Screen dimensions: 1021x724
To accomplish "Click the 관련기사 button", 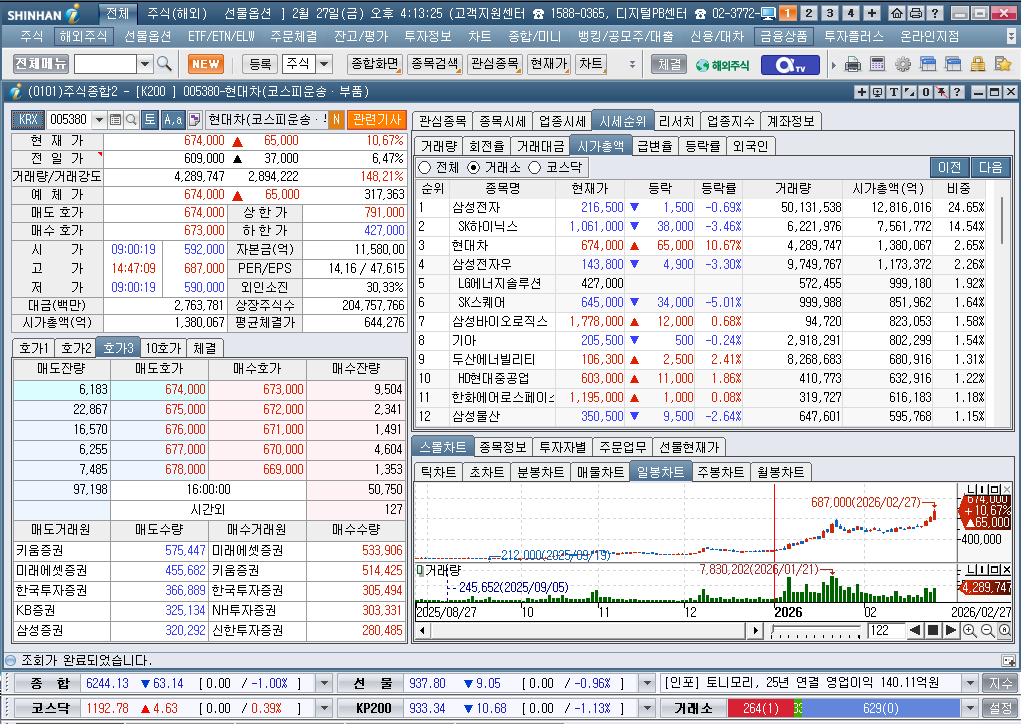I will (x=376, y=119).
